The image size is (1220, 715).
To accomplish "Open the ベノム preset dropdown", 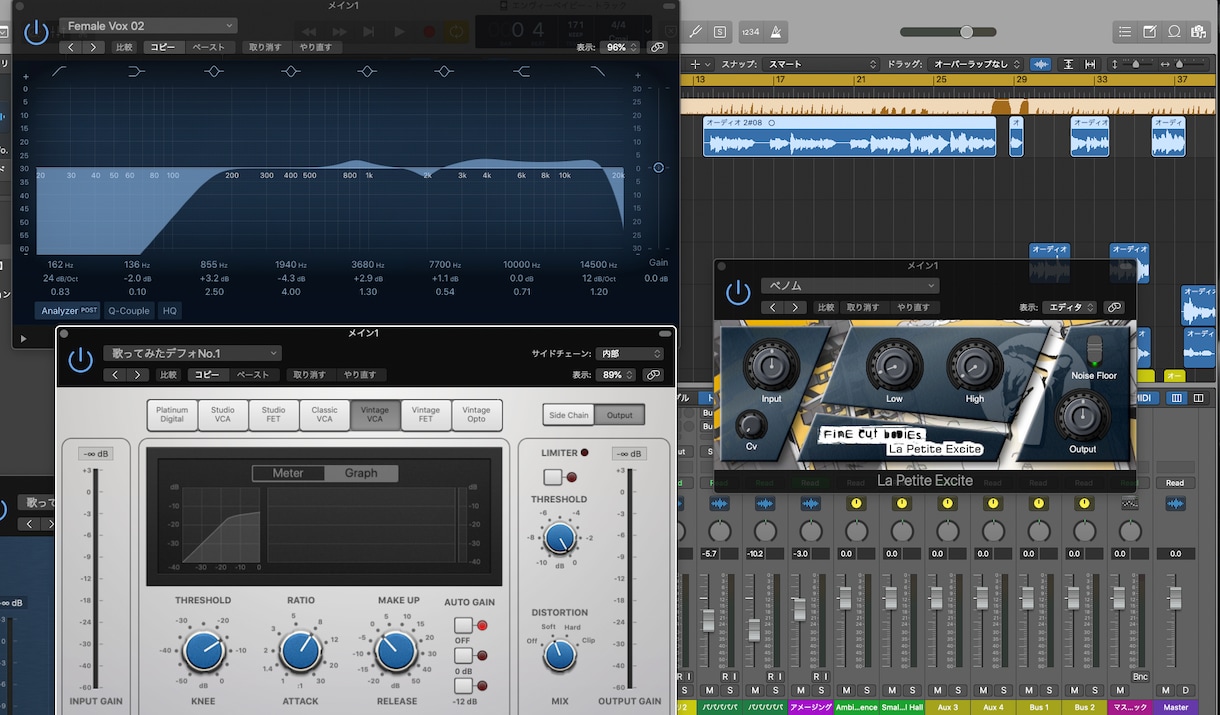I will coord(850,286).
